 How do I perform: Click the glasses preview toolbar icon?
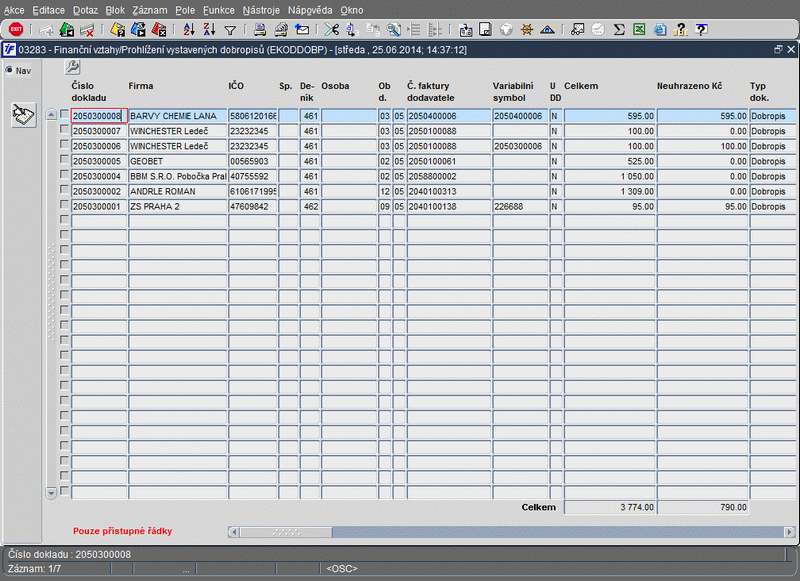[577, 30]
